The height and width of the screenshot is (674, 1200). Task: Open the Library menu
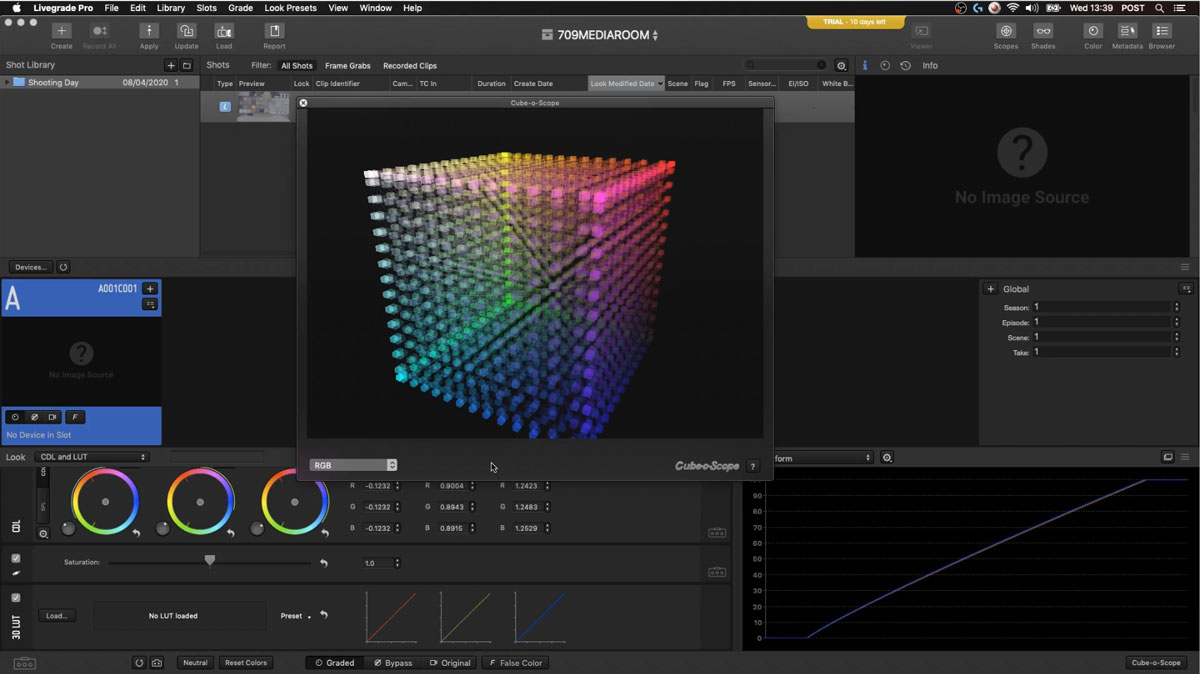coord(171,7)
